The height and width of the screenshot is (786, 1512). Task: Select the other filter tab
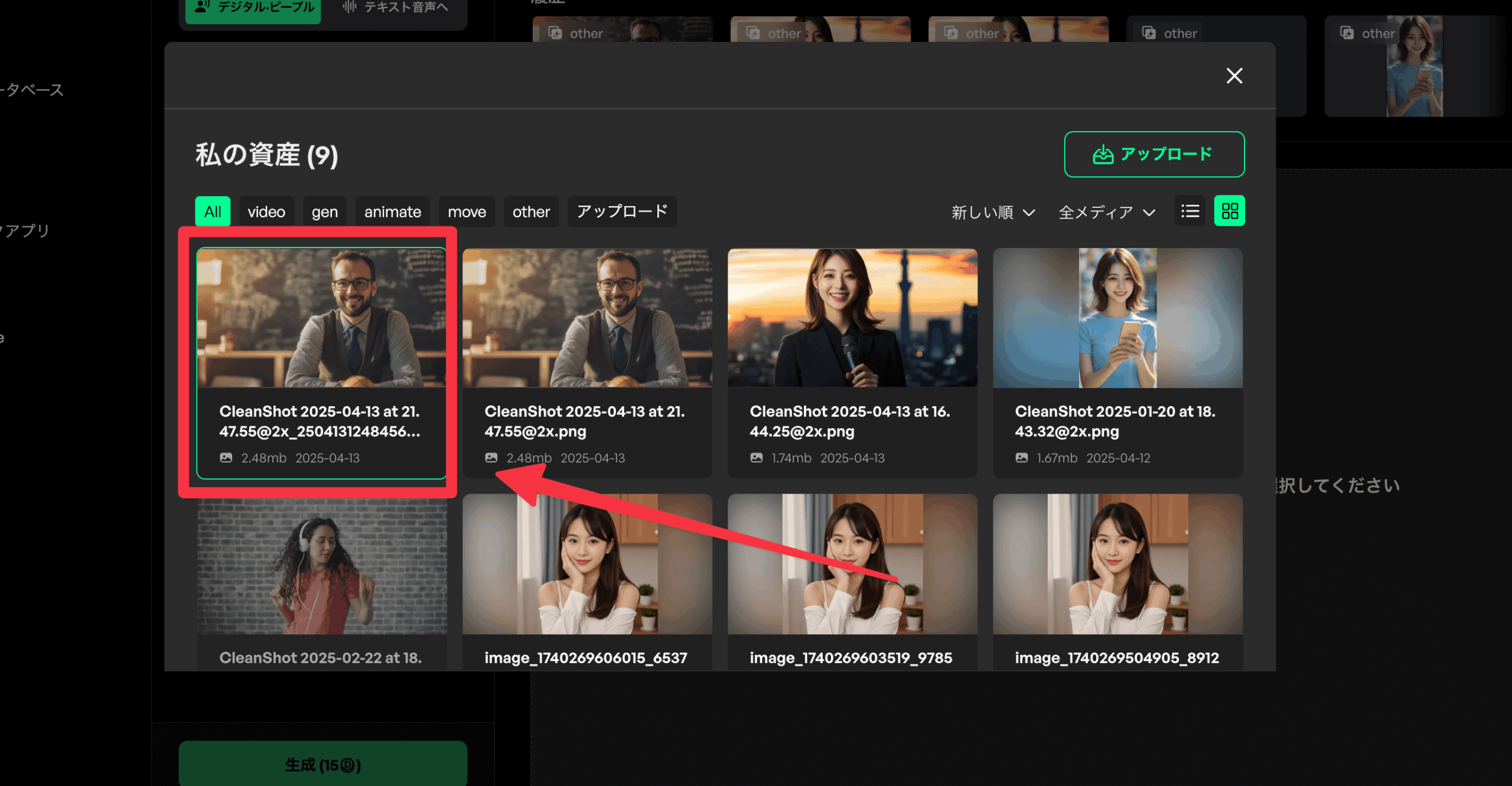[531, 211]
